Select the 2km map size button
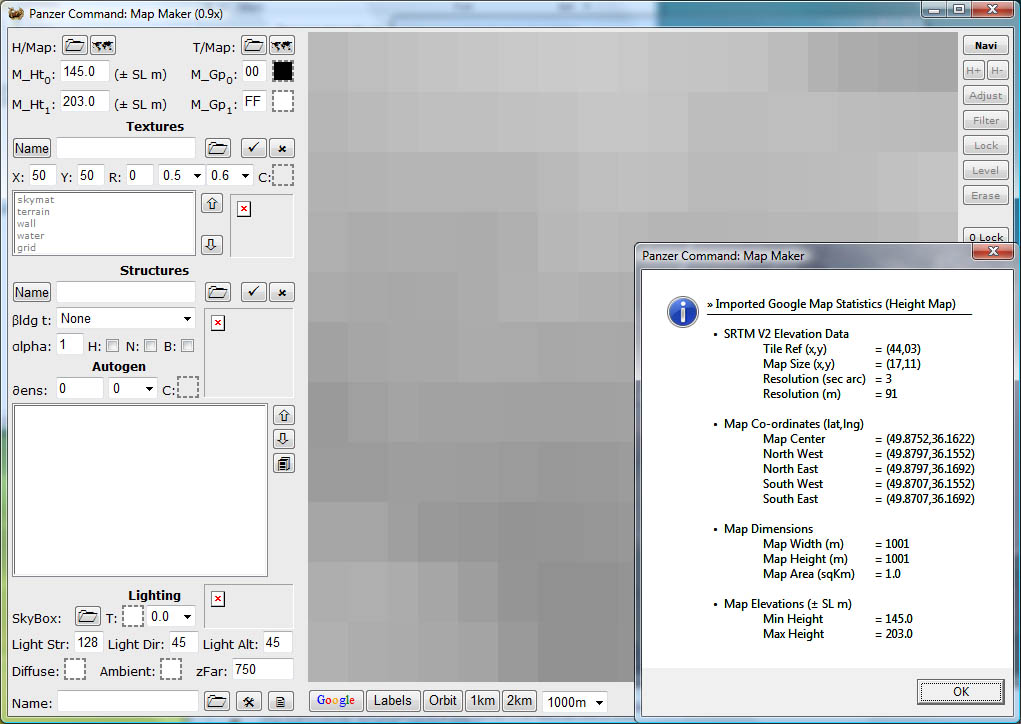The height and width of the screenshot is (724, 1021). tap(519, 701)
